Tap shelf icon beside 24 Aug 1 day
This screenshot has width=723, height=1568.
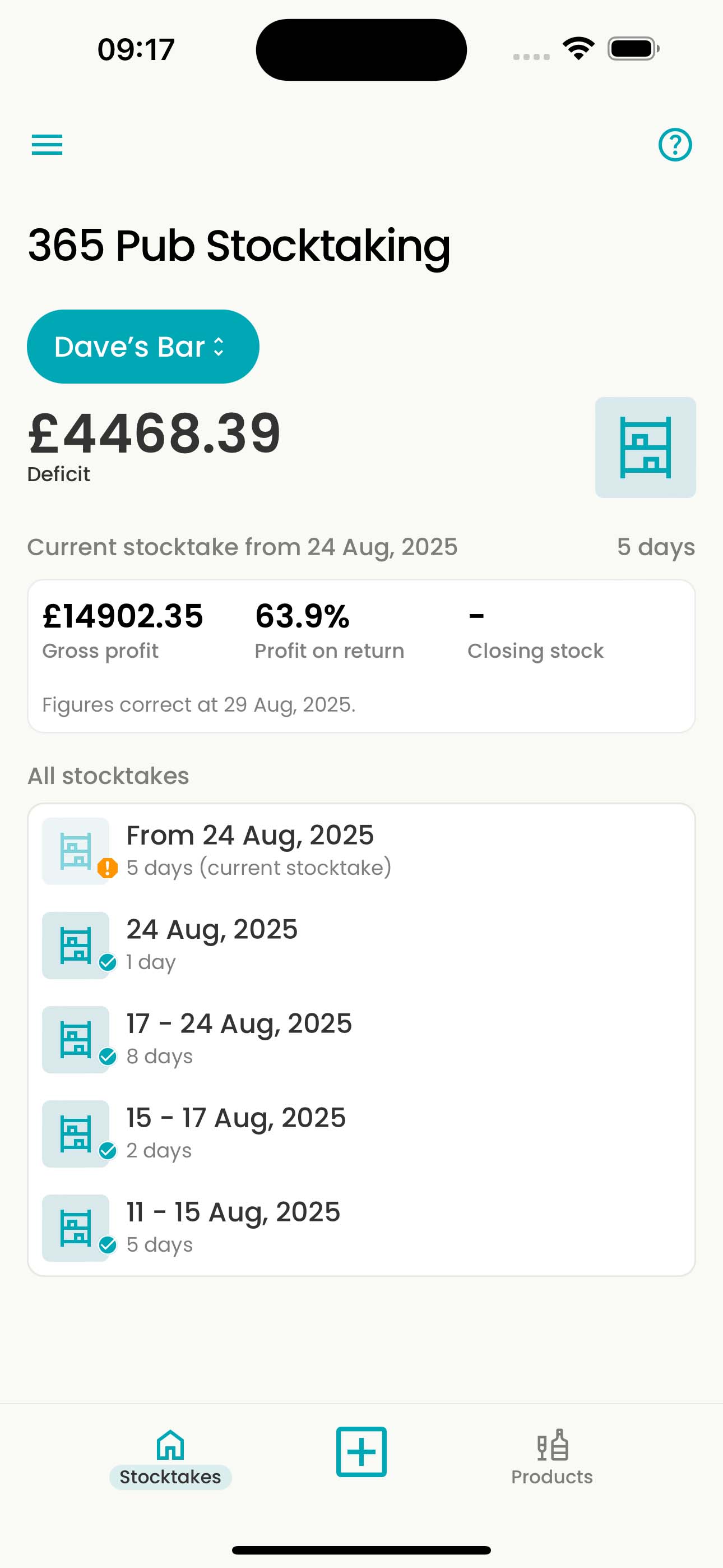coord(75,945)
